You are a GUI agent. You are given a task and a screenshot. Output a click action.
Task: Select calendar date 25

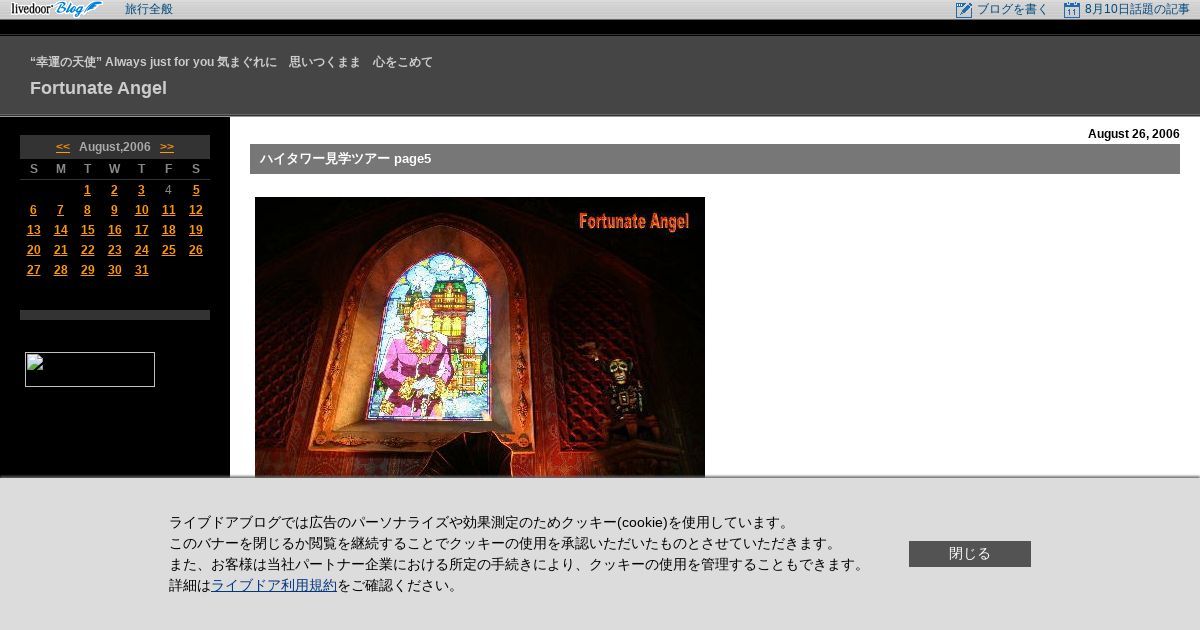point(168,250)
